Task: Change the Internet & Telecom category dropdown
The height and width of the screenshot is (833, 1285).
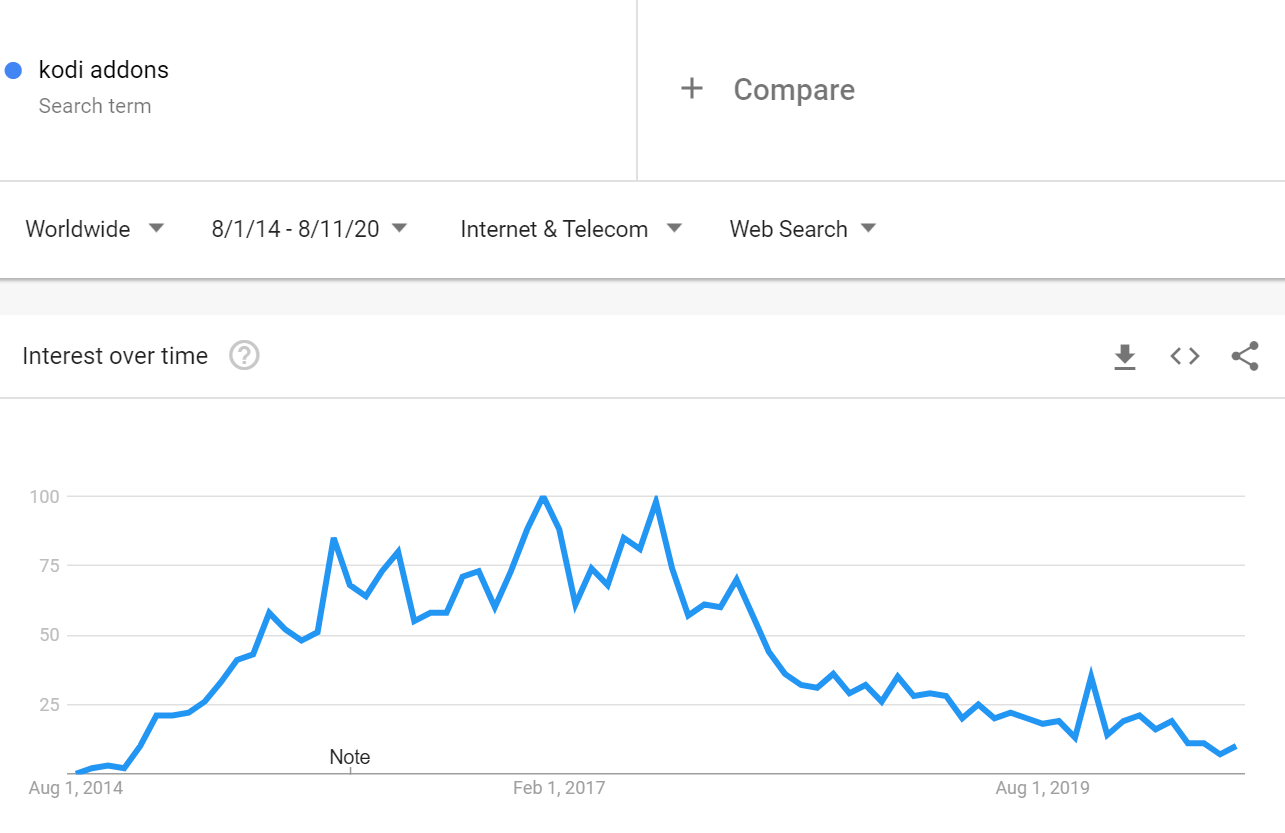Action: [572, 229]
